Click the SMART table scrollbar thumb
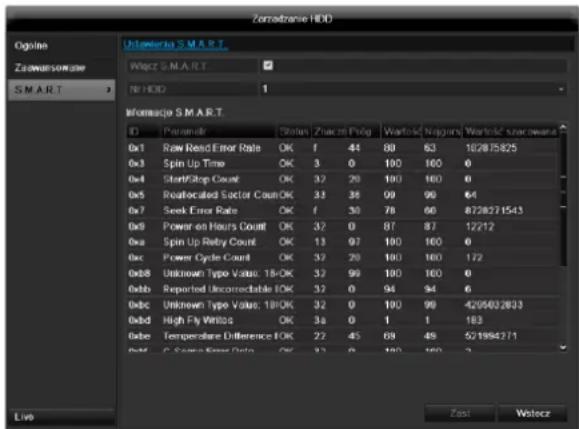Viewport: 579px width, 429px height. coord(563,199)
